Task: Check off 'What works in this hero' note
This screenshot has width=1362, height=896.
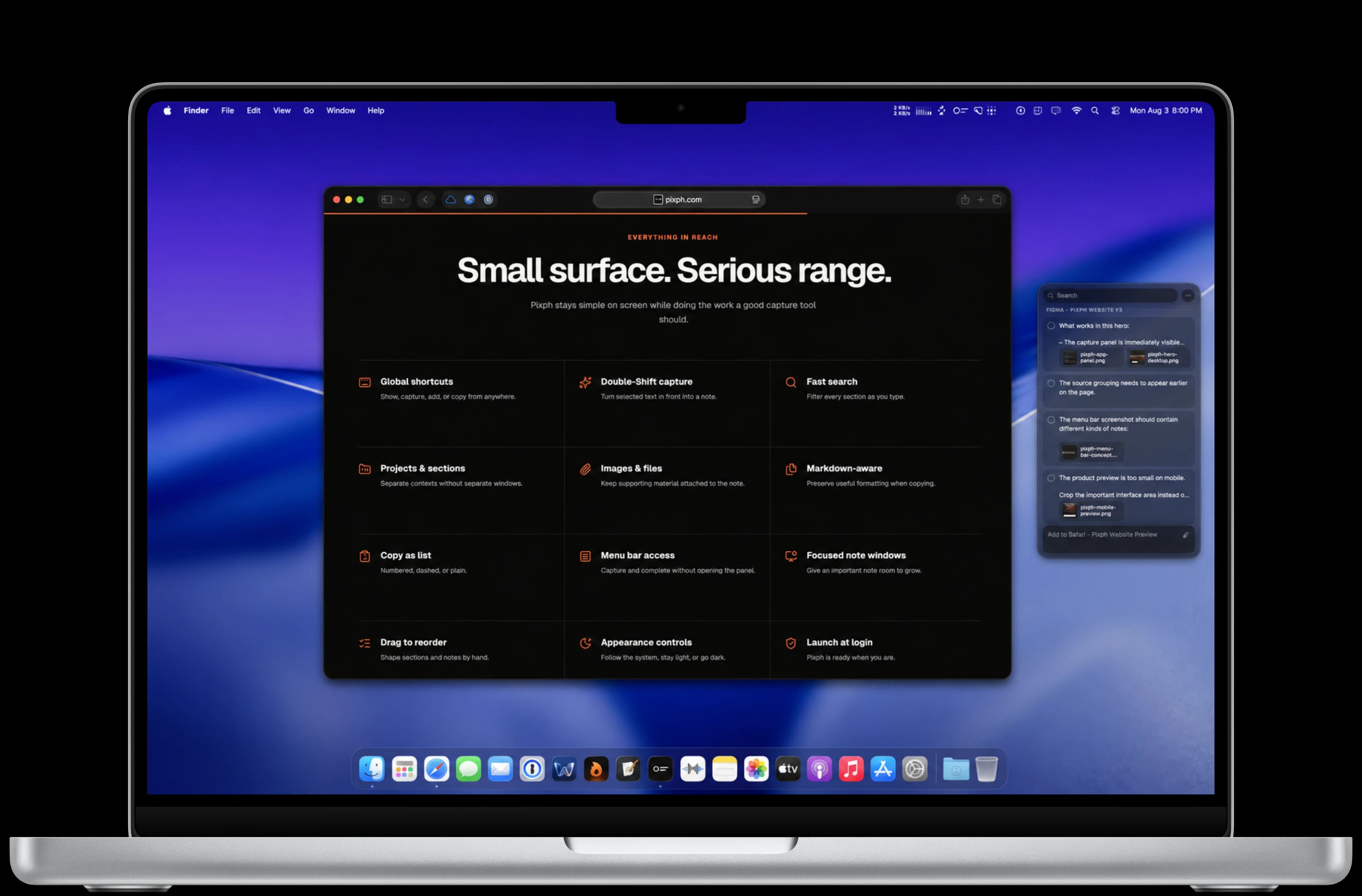Action: pos(1051,325)
